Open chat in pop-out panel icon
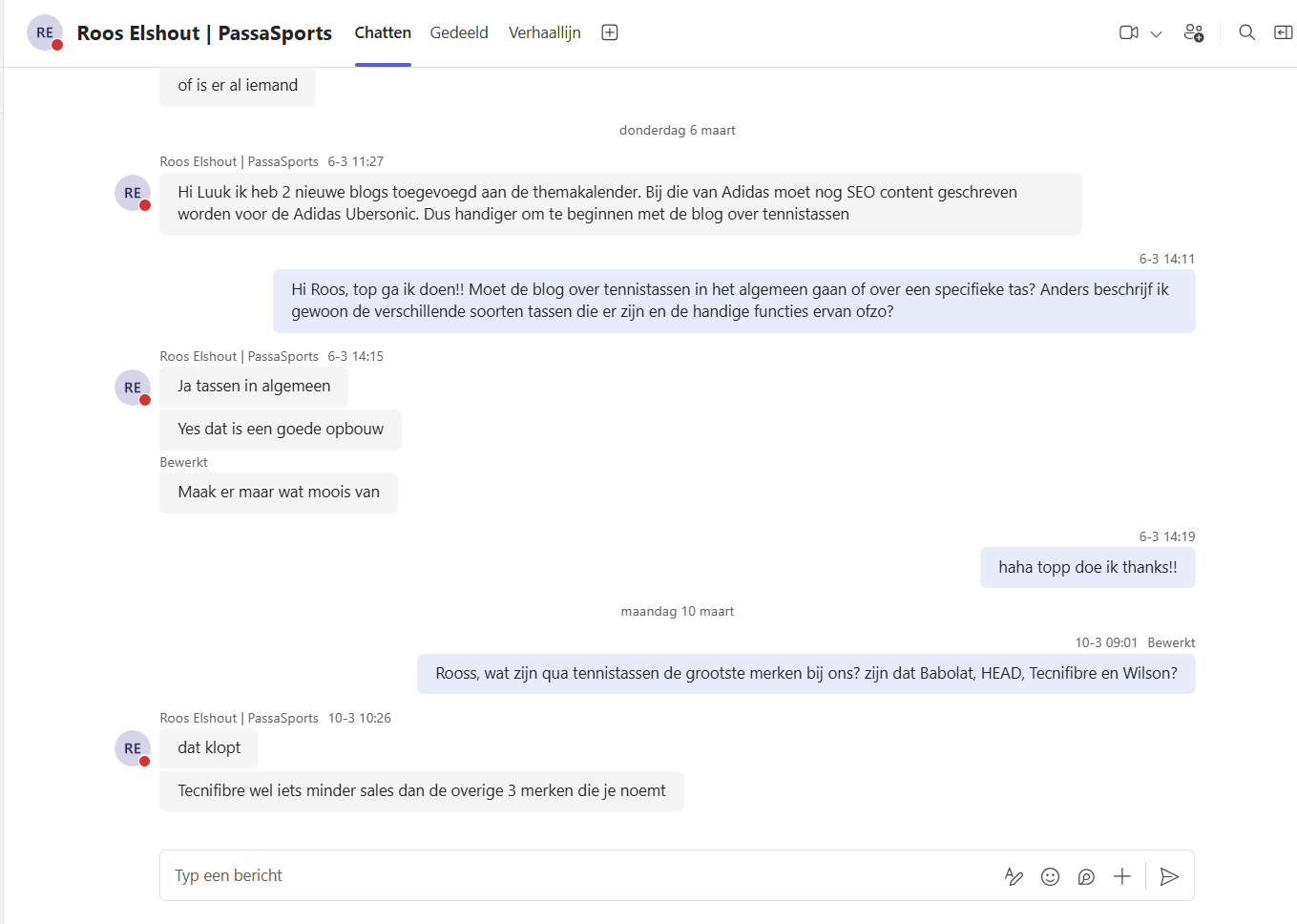Image resolution: width=1297 pixels, height=924 pixels. pos(1283,32)
